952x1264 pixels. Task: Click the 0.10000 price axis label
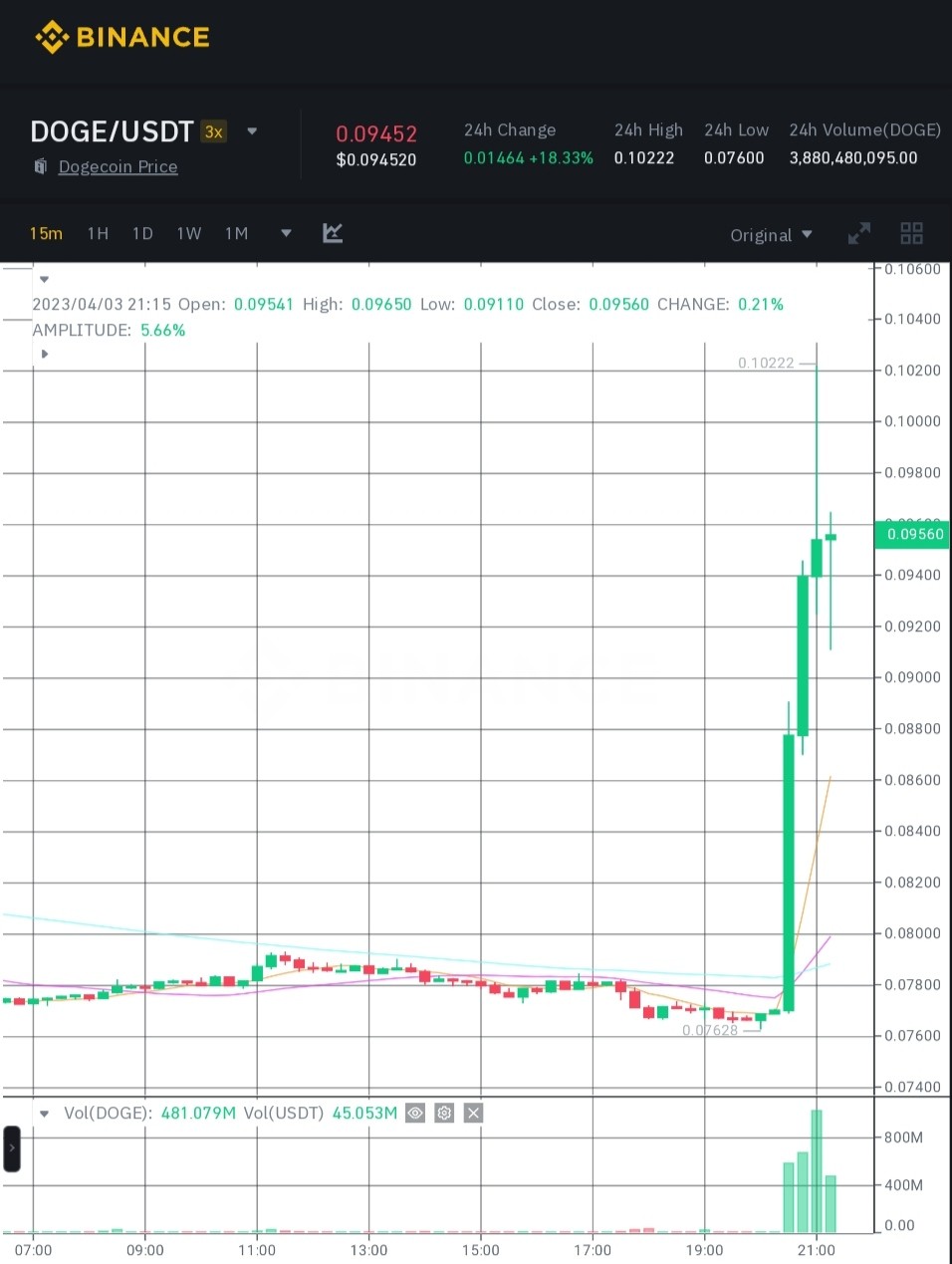click(912, 421)
